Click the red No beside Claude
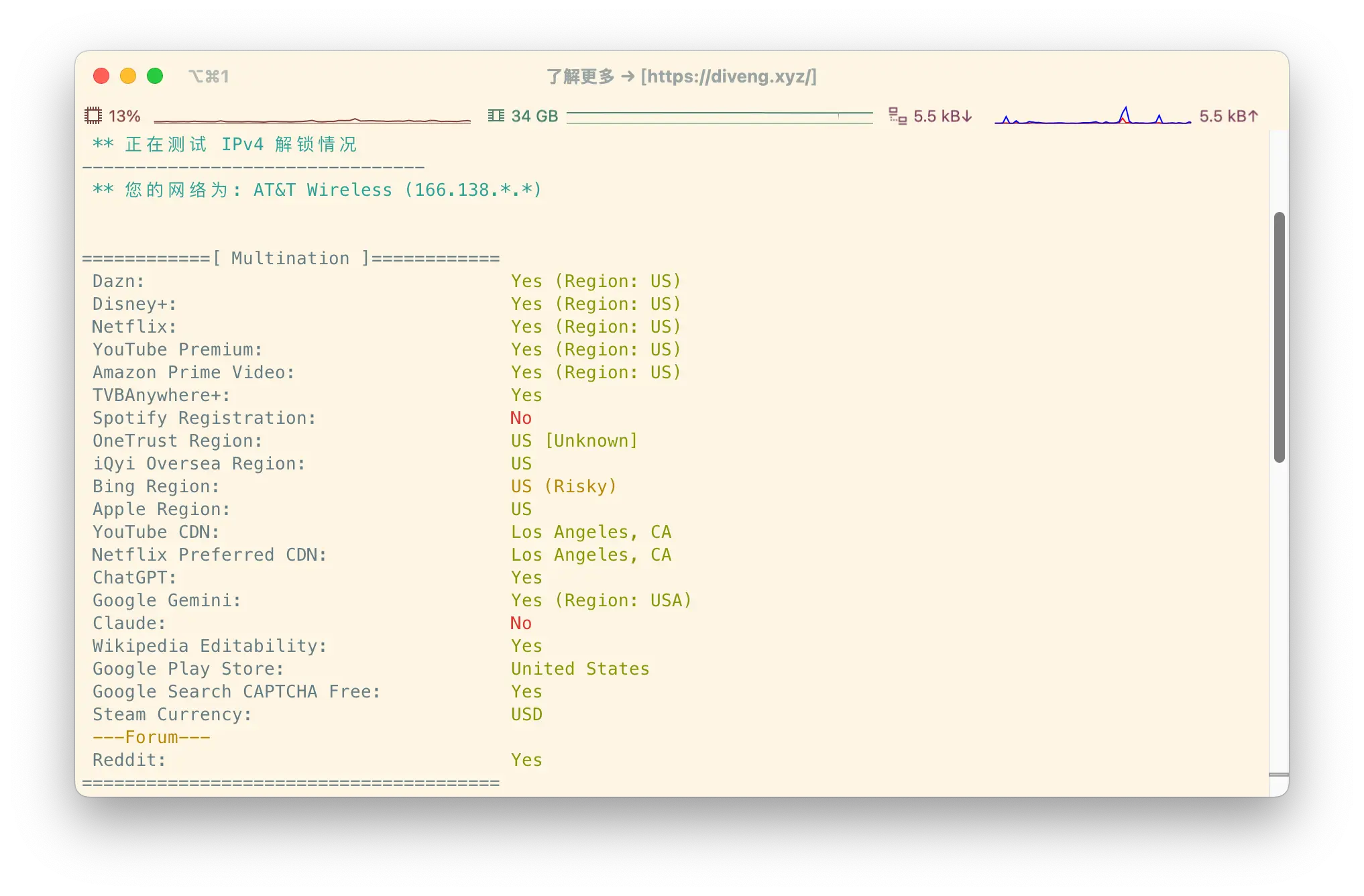This screenshot has width=1364, height=896. (521, 623)
